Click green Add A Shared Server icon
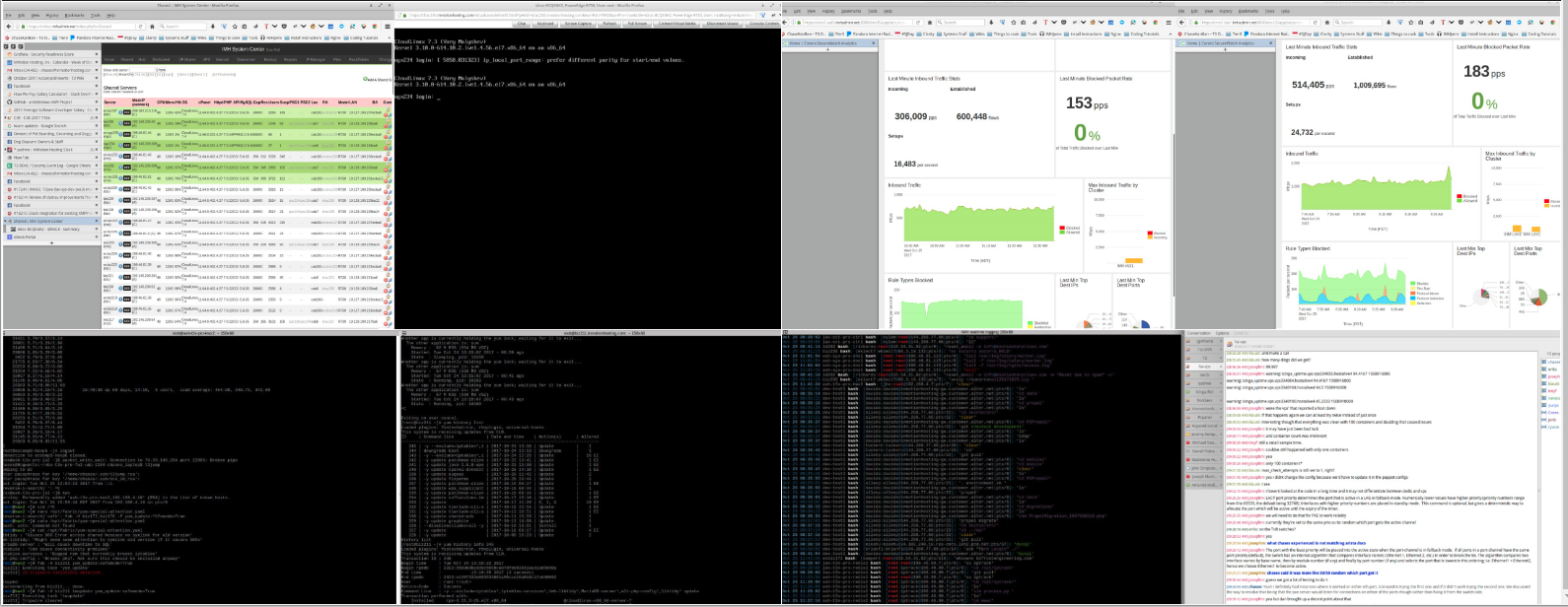The image size is (1568, 607). [366, 78]
